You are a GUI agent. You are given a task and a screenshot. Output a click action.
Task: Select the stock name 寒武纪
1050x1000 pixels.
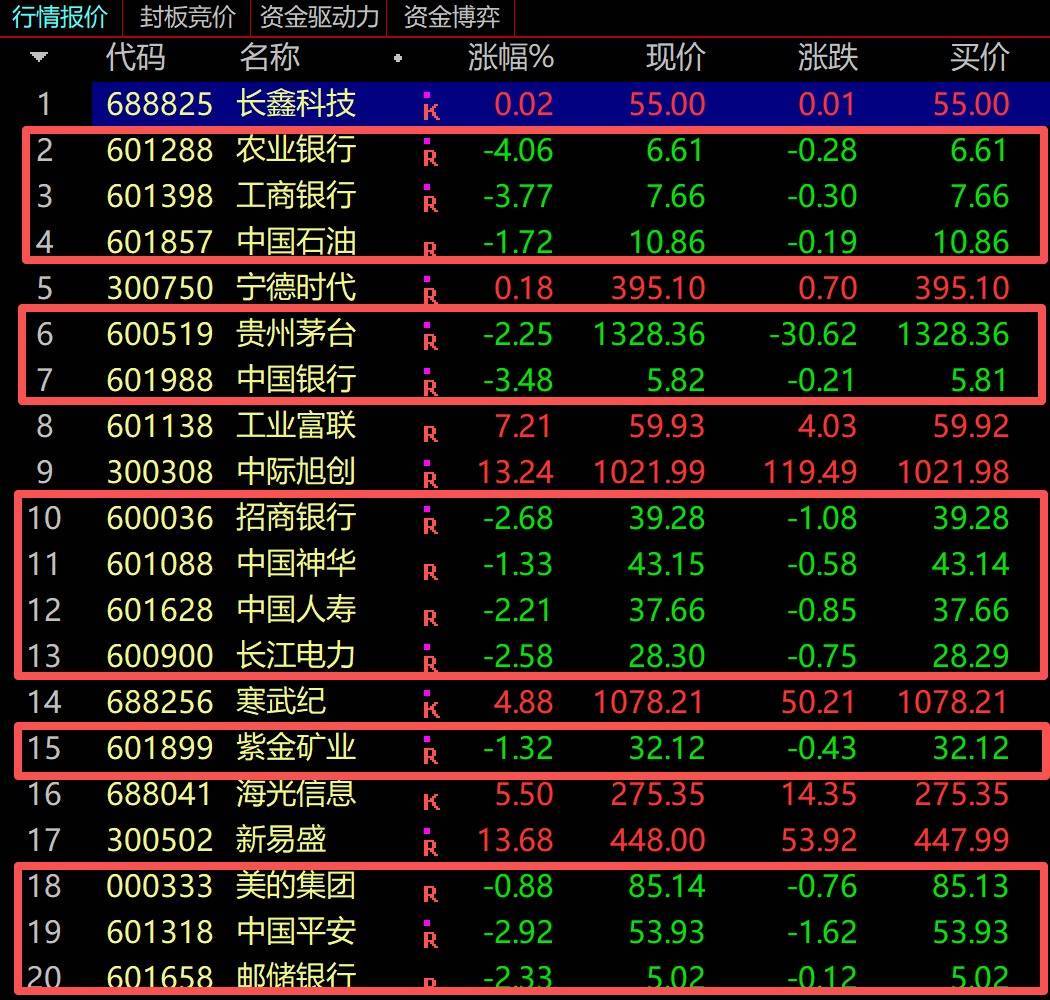(x=281, y=701)
